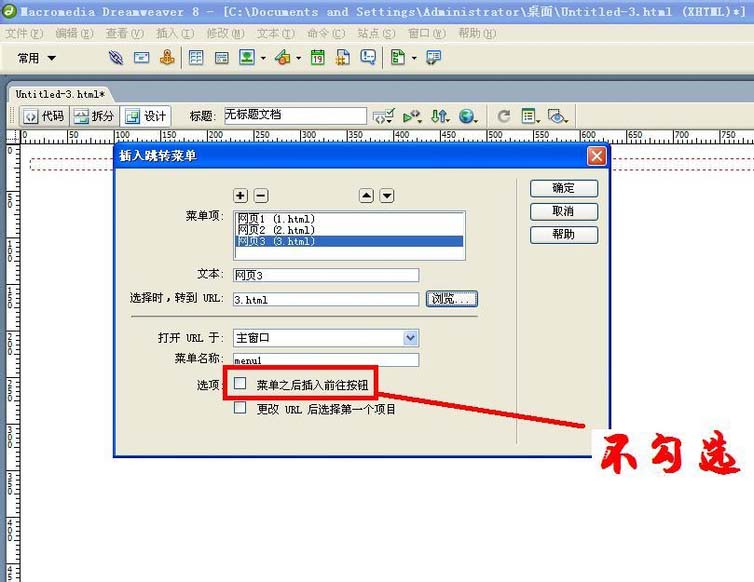Switch to 设计 view
This screenshot has width=754, height=582.
[145, 116]
